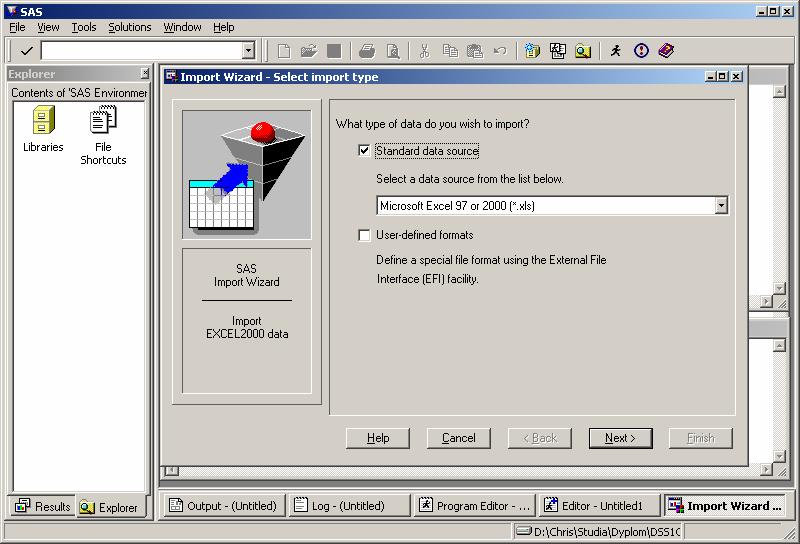
Task: Expand the command box dropdown arrow
Action: click(248, 51)
